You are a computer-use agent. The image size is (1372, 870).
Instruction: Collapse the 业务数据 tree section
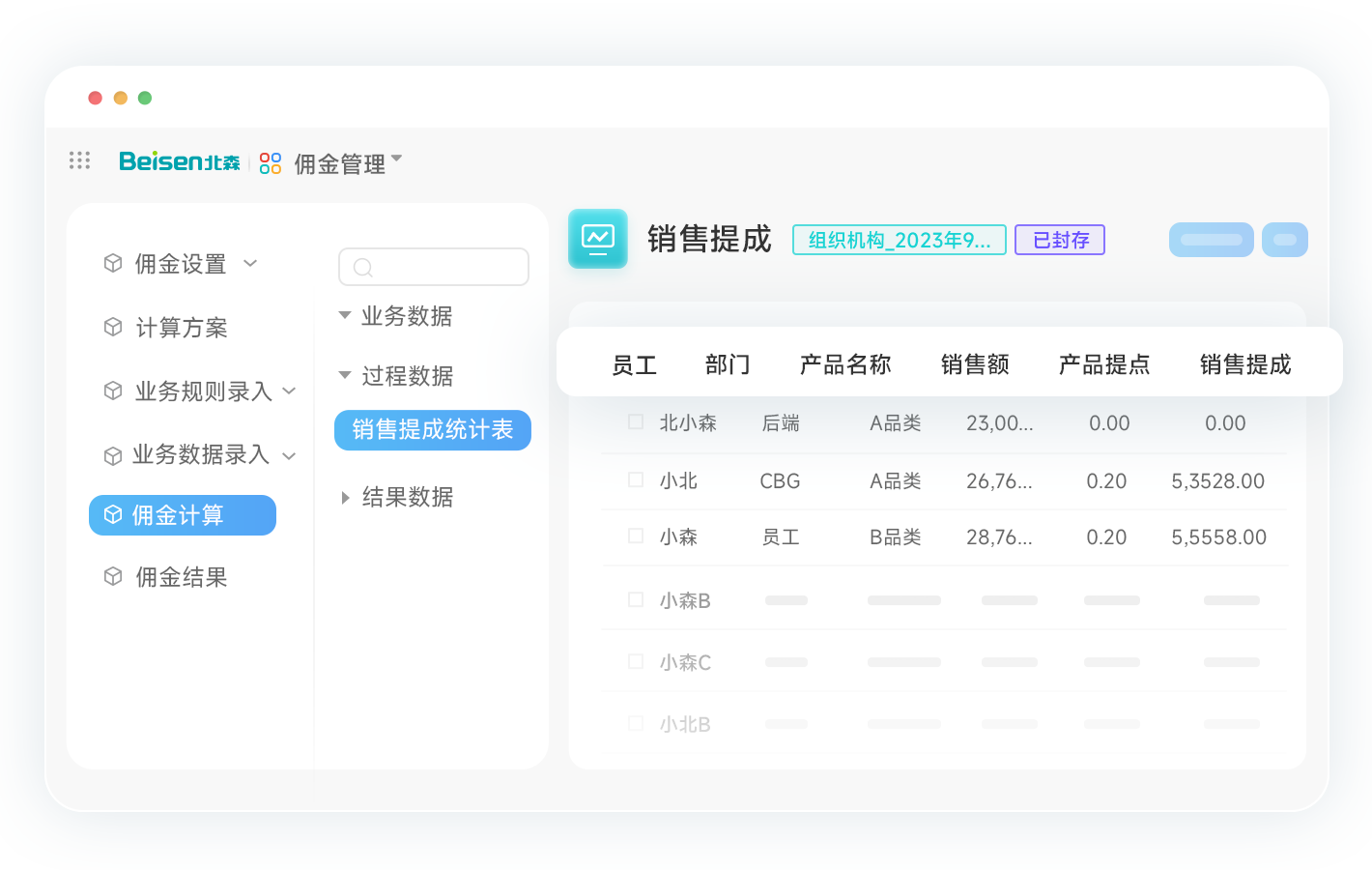(x=345, y=315)
